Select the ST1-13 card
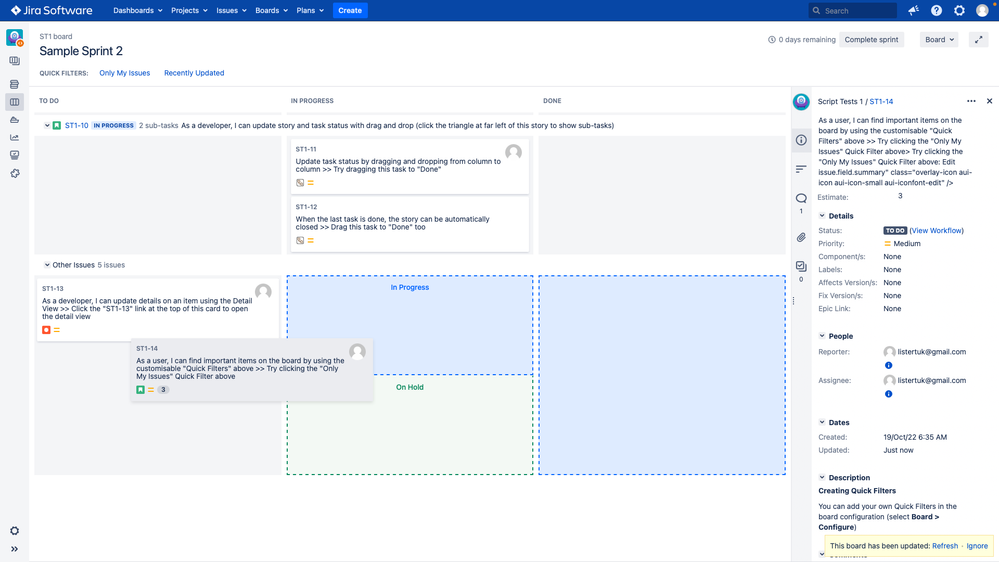The image size is (999, 562). pyautogui.click(x=157, y=309)
